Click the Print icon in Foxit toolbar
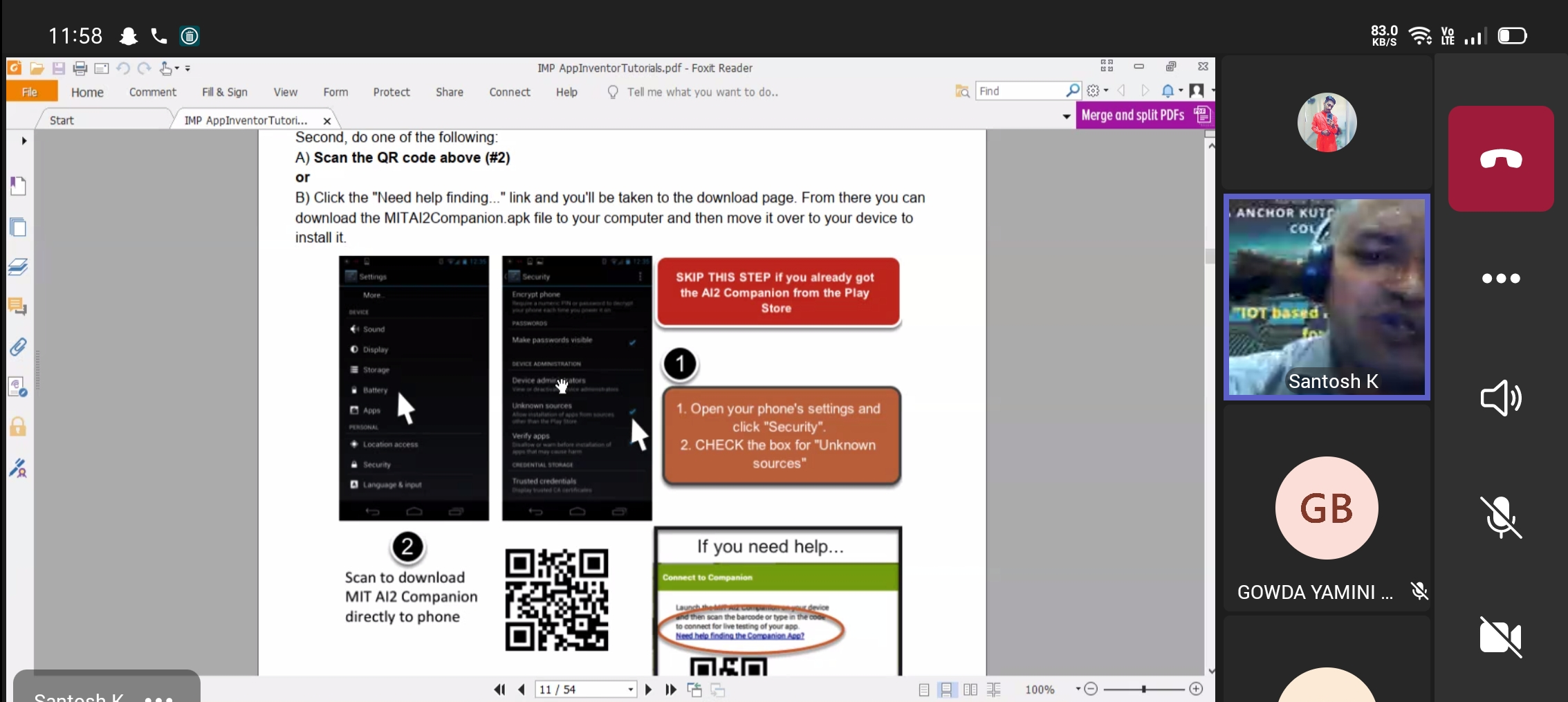This screenshot has width=1568, height=702. (x=80, y=68)
